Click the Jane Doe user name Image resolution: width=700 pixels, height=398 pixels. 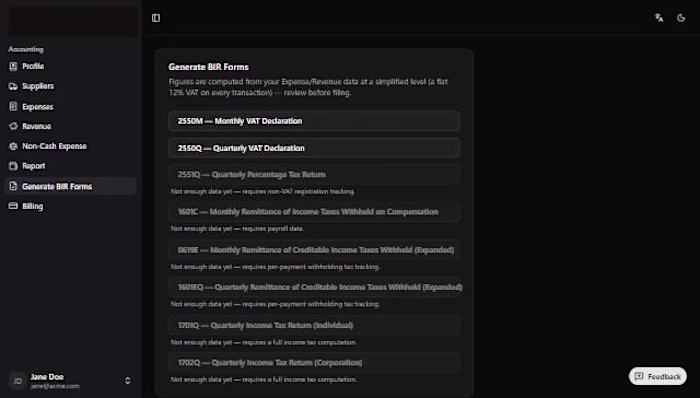(47, 377)
